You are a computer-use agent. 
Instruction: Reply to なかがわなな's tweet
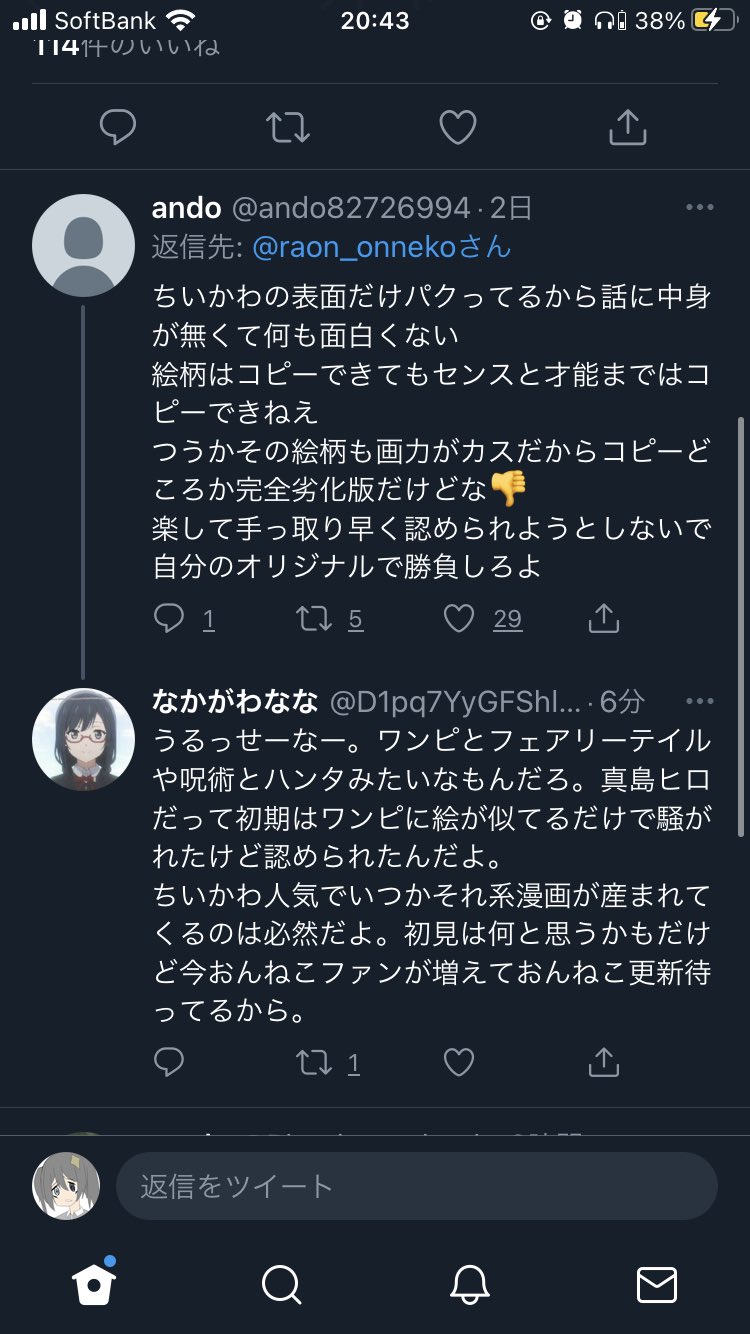pyautogui.click(x=169, y=1062)
